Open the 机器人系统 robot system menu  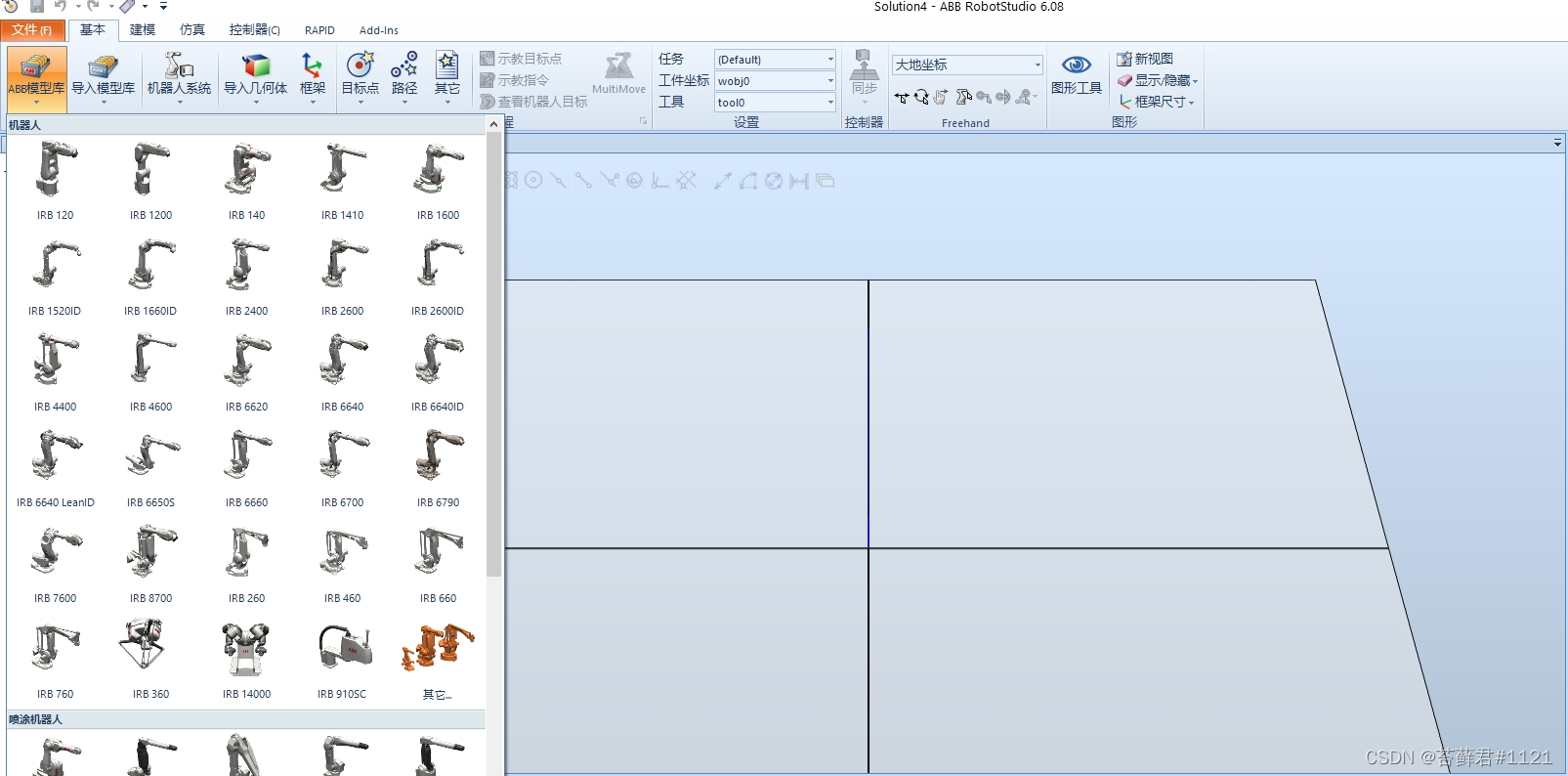click(180, 78)
